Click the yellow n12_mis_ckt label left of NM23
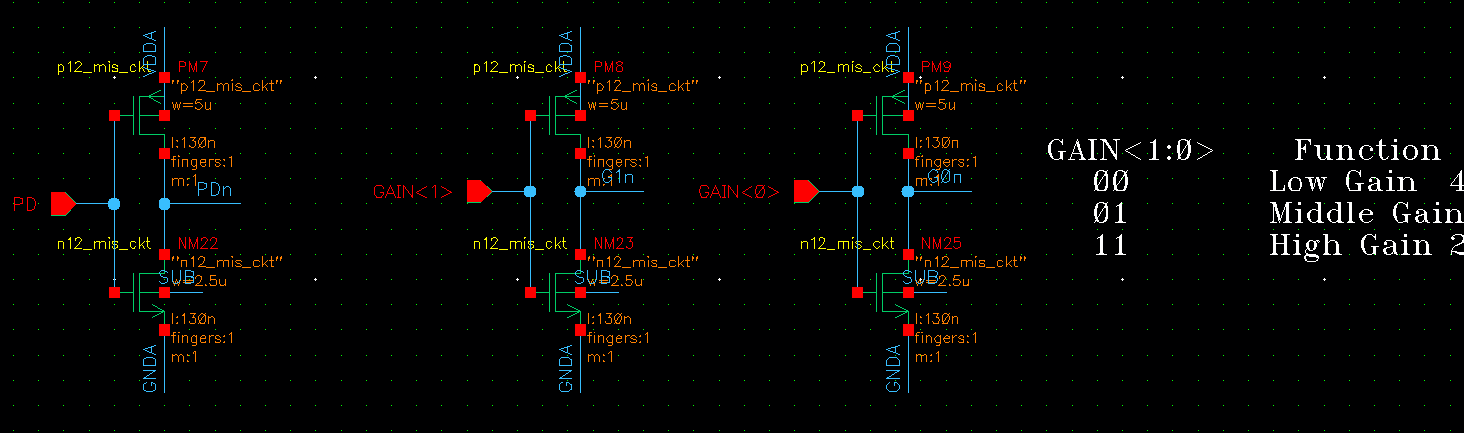This screenshot has width=1464, height=433. coord(520,243)
